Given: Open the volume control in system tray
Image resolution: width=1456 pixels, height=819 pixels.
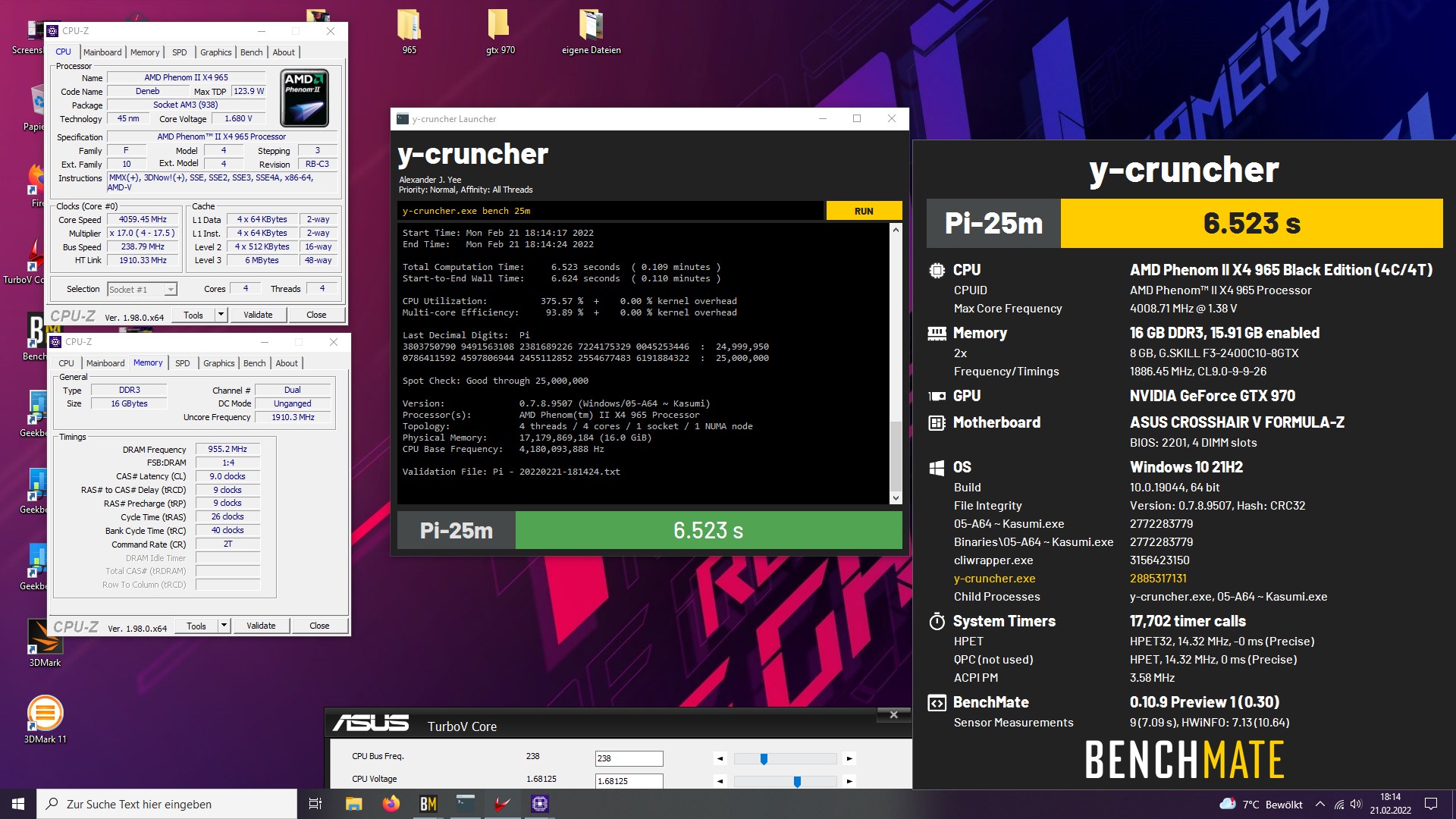Looking at the screenshot, I should [1356, 804].
